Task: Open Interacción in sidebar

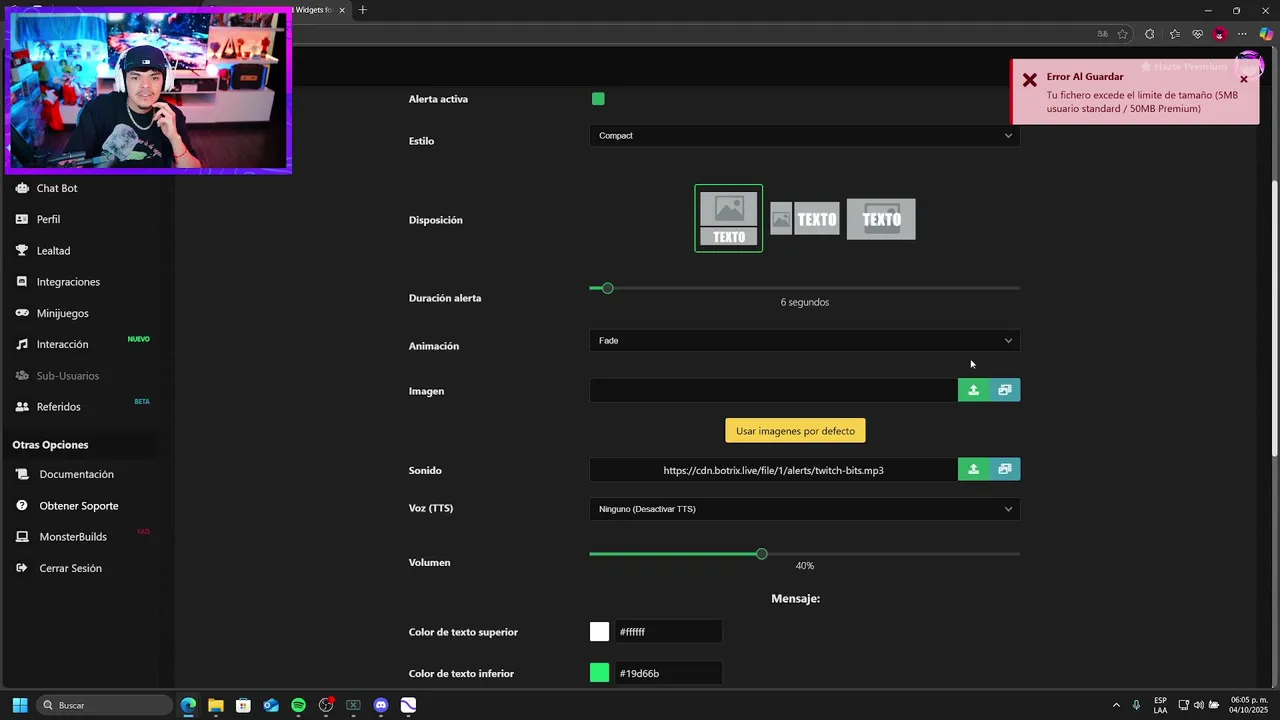Action: [62, 344]
